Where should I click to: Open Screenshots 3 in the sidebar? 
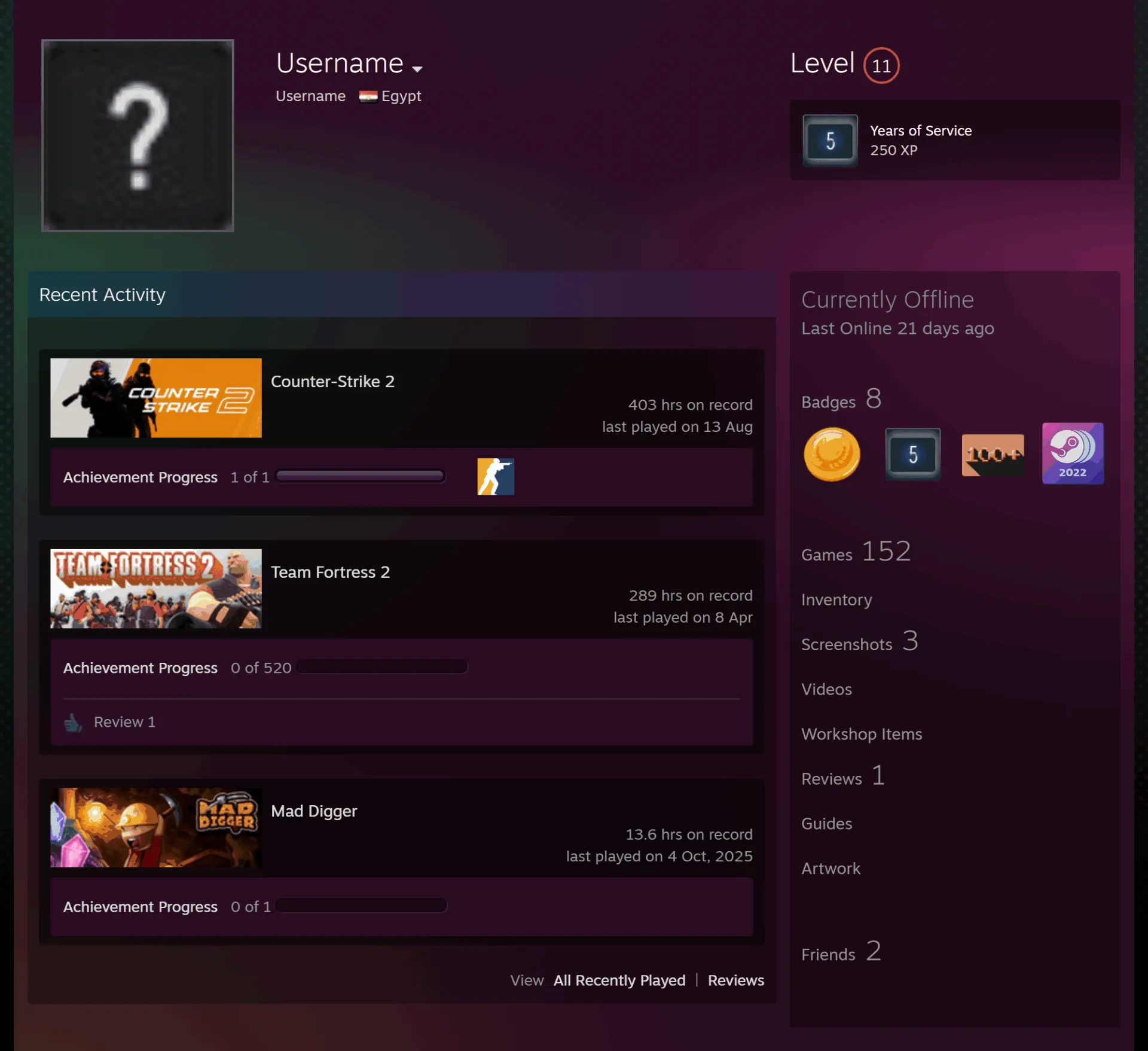click(860, 641)
